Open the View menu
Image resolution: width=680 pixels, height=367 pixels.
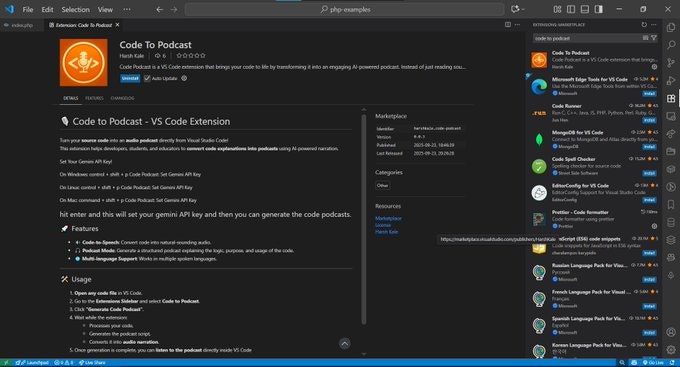[105, 9]
